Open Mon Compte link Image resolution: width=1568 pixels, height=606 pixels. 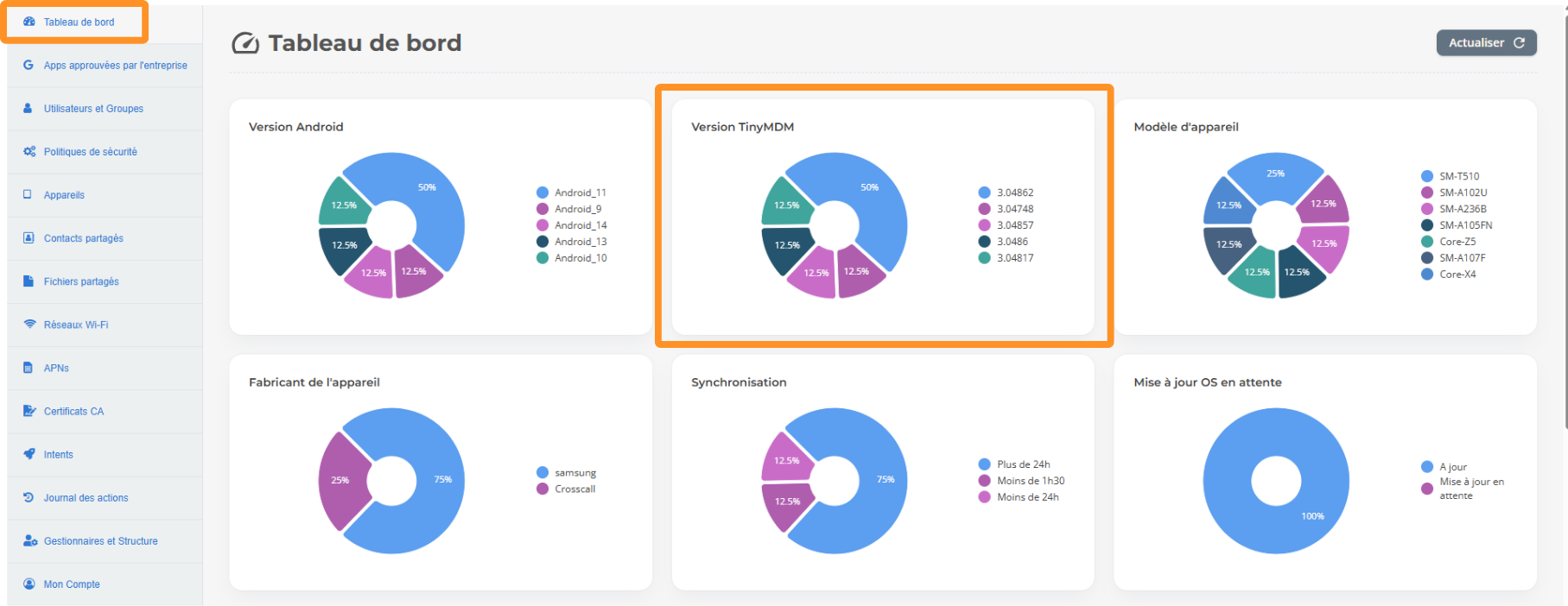72,584
